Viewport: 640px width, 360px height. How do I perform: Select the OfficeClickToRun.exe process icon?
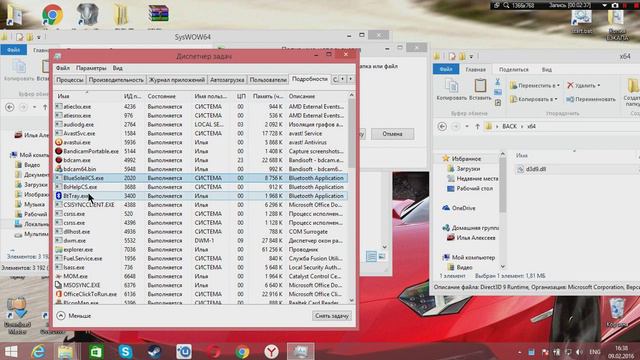pyautogui.click(x=59, y=294)
